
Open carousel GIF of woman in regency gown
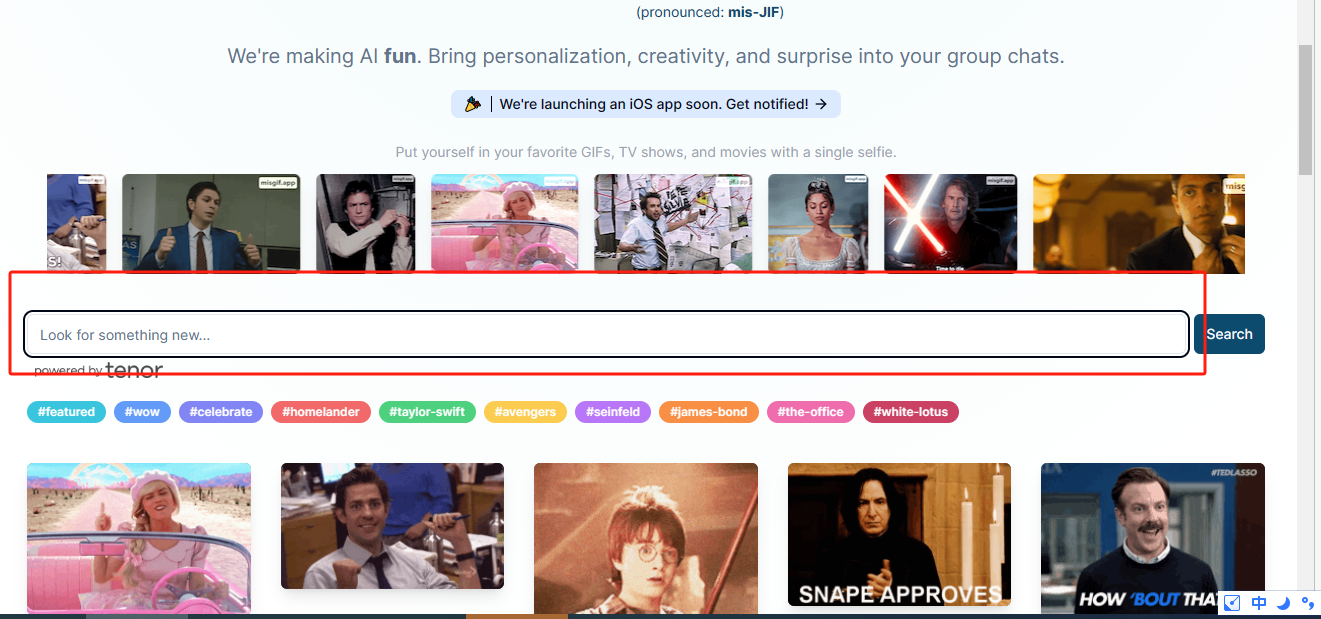click(818, 223)
